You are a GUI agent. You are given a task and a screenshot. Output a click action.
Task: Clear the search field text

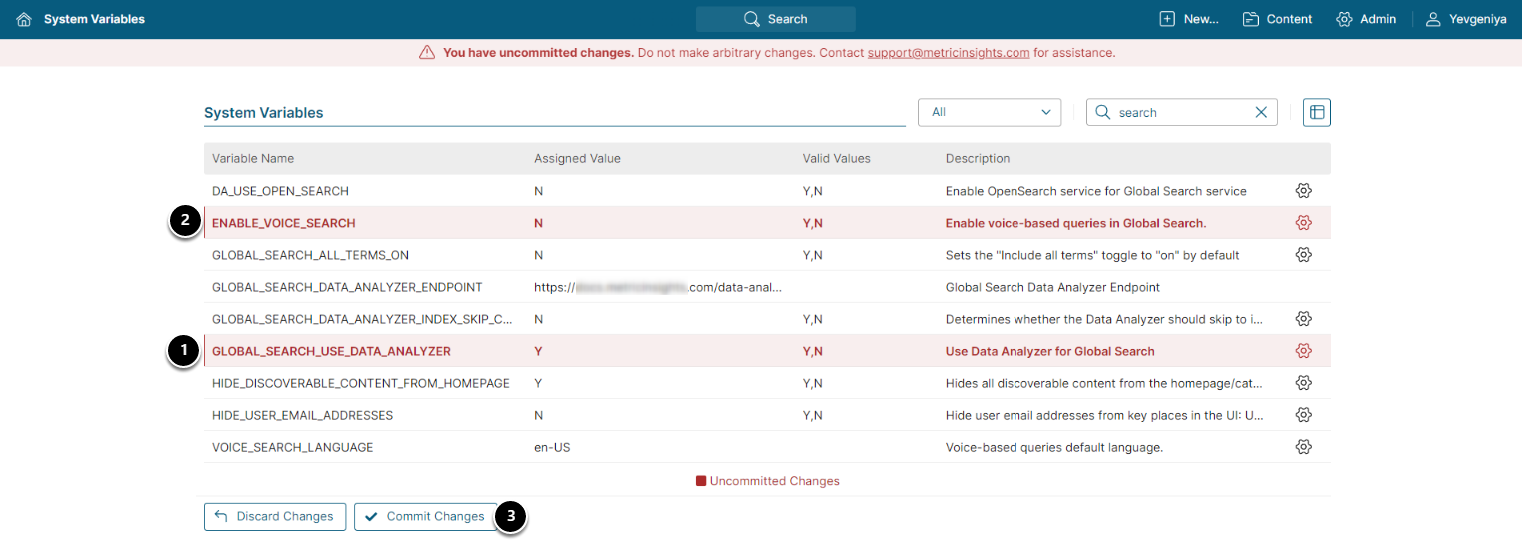pos(1261,113)
